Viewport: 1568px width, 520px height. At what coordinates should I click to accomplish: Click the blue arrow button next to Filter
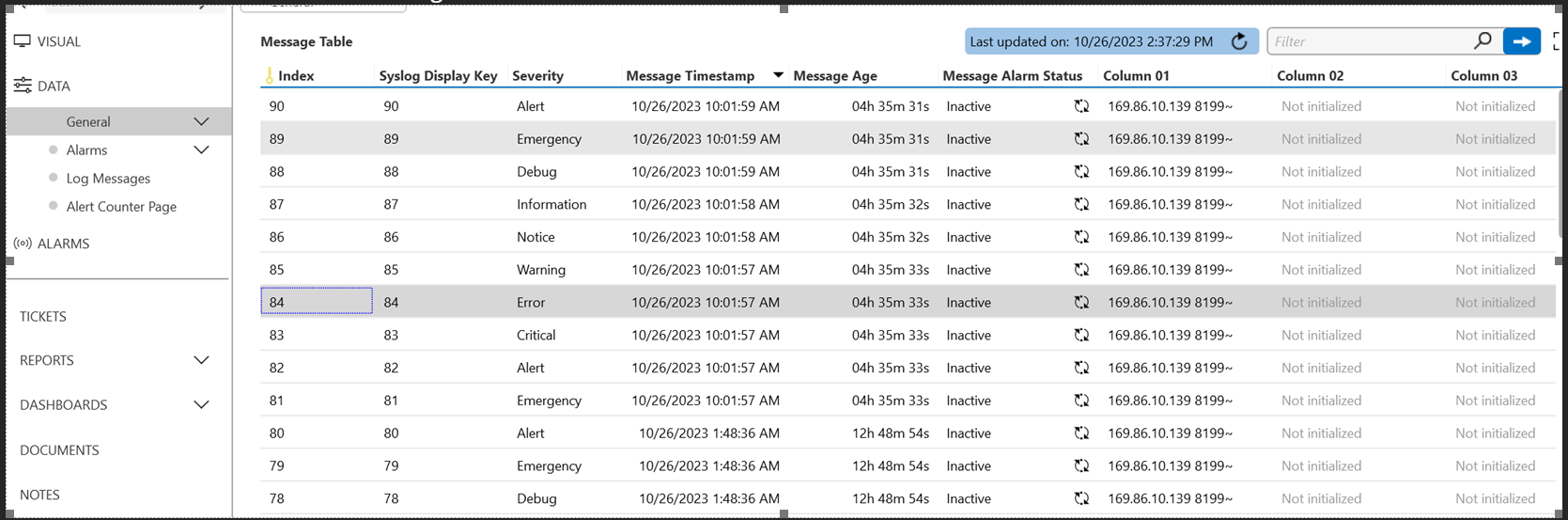tap(1522, 41)
